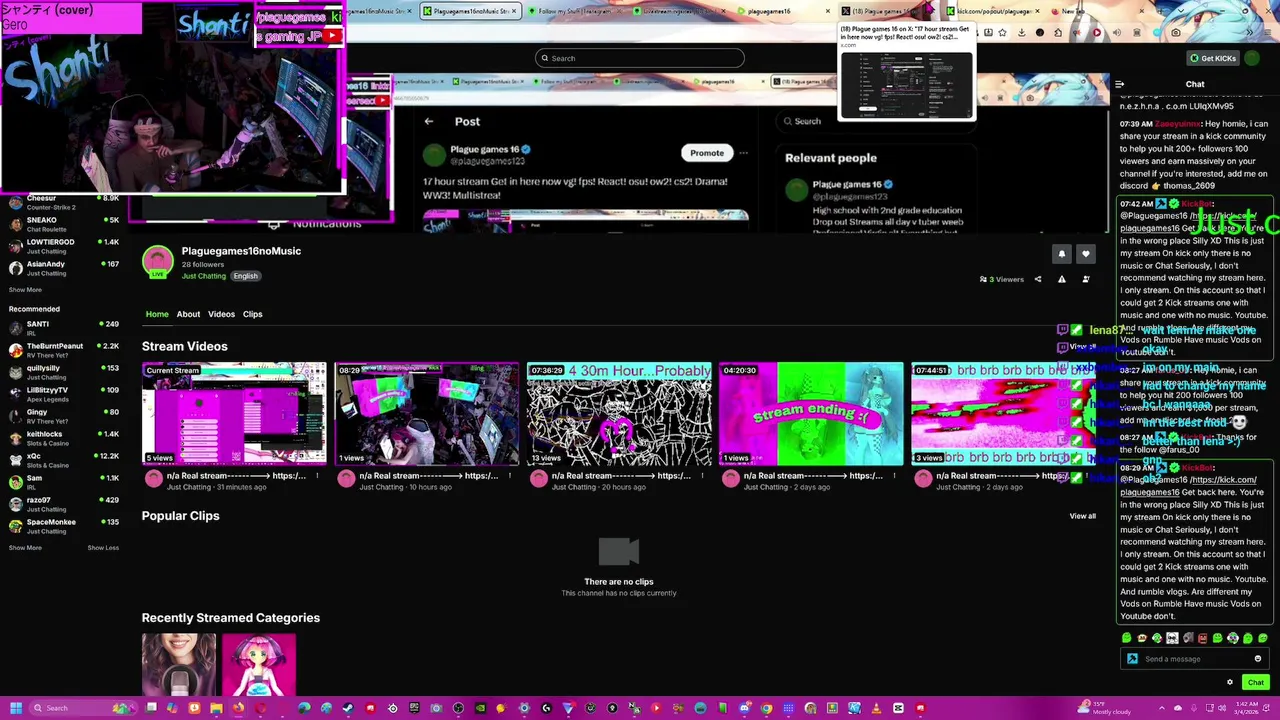Open File Explorer from the taskbar
This screenshot has height=720, width=1280.
point(216,708)
